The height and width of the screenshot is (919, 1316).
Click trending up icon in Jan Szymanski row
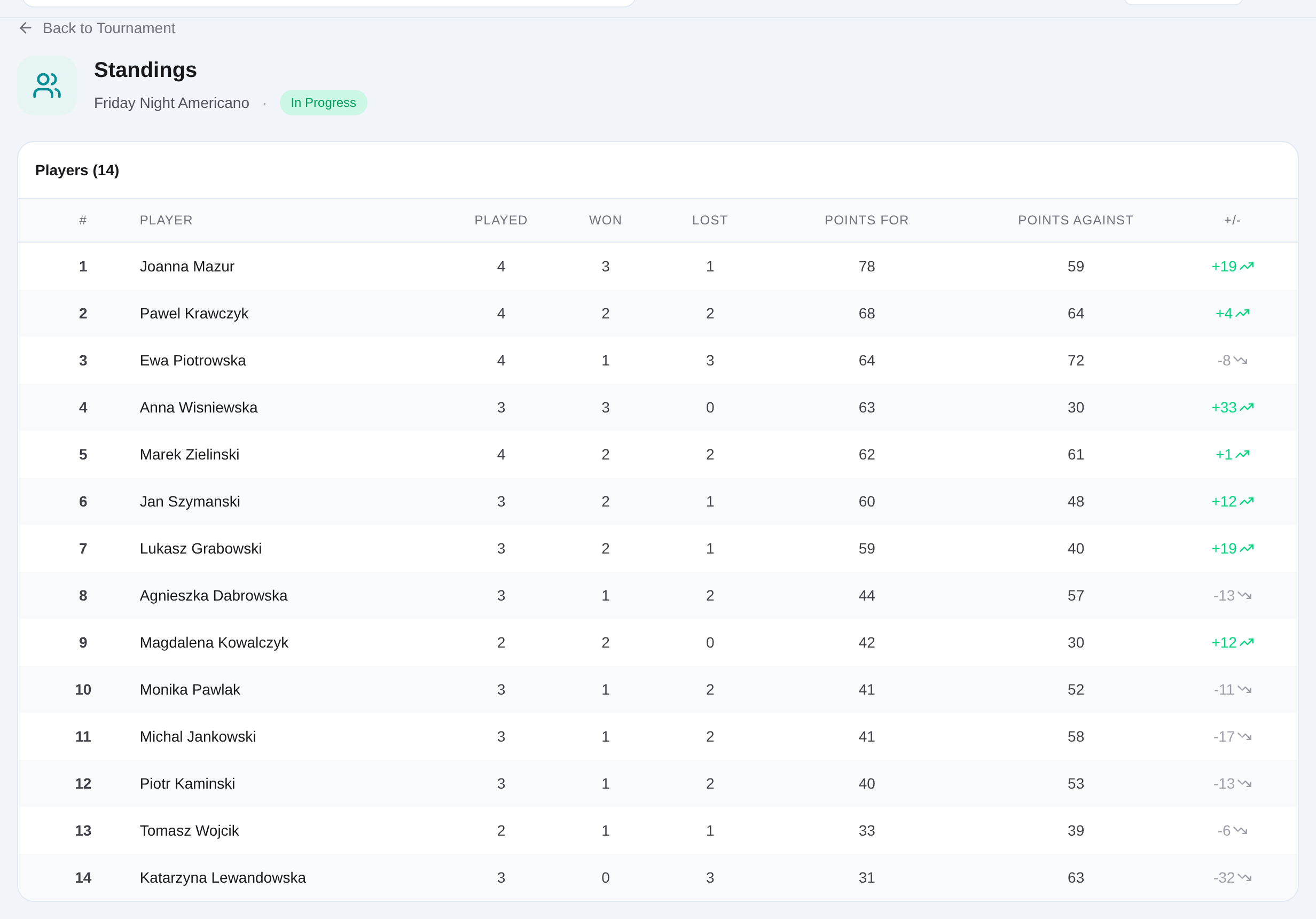click(1247, 501)
